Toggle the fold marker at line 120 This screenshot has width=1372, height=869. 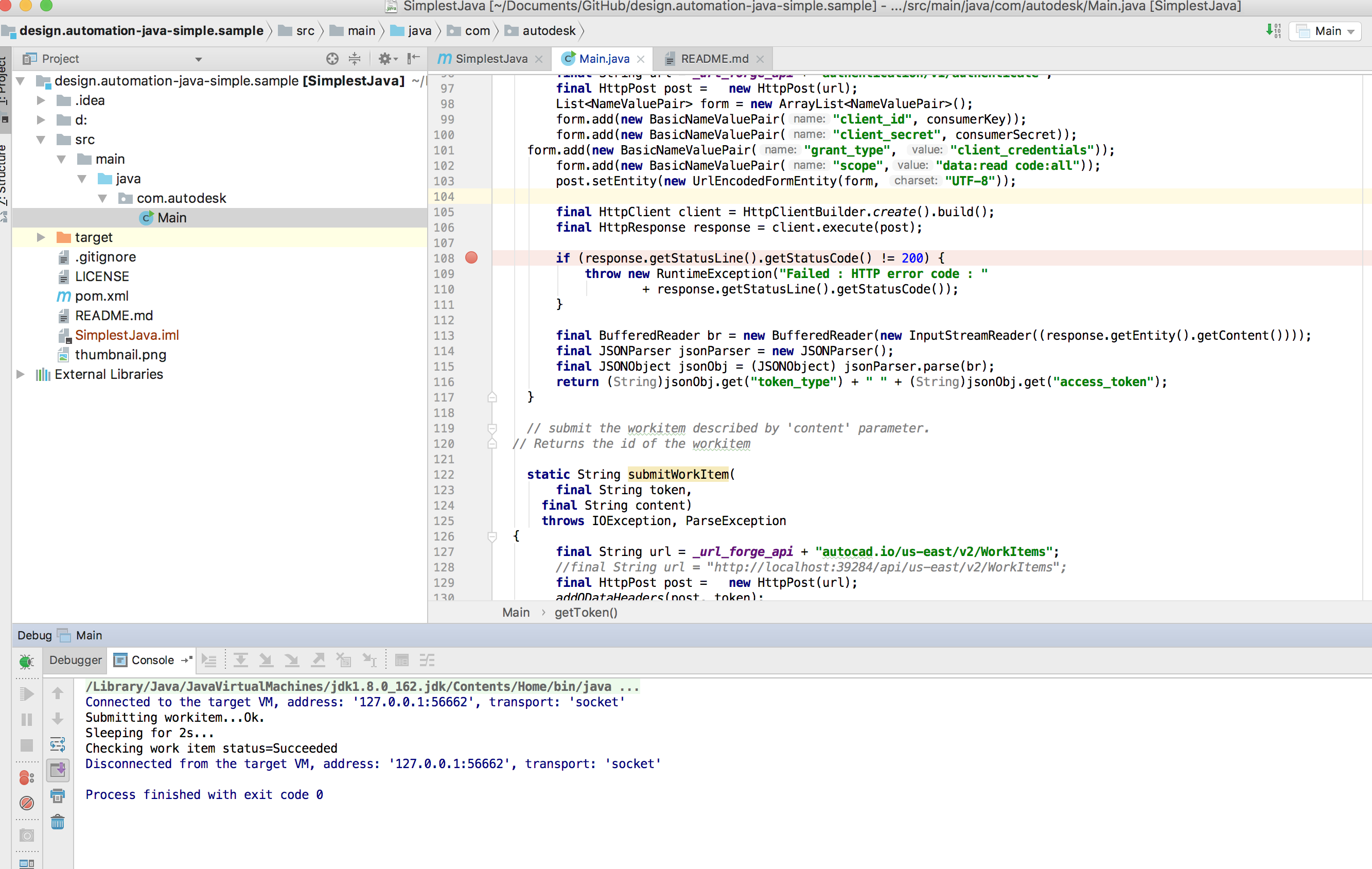pyautogui.click(x=492, y=443)
